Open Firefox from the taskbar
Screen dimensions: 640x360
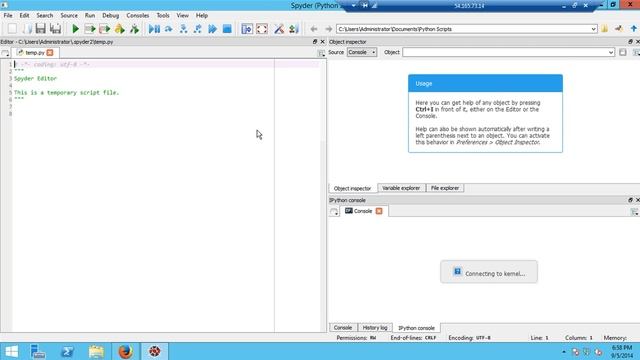(x=125, y=351)
